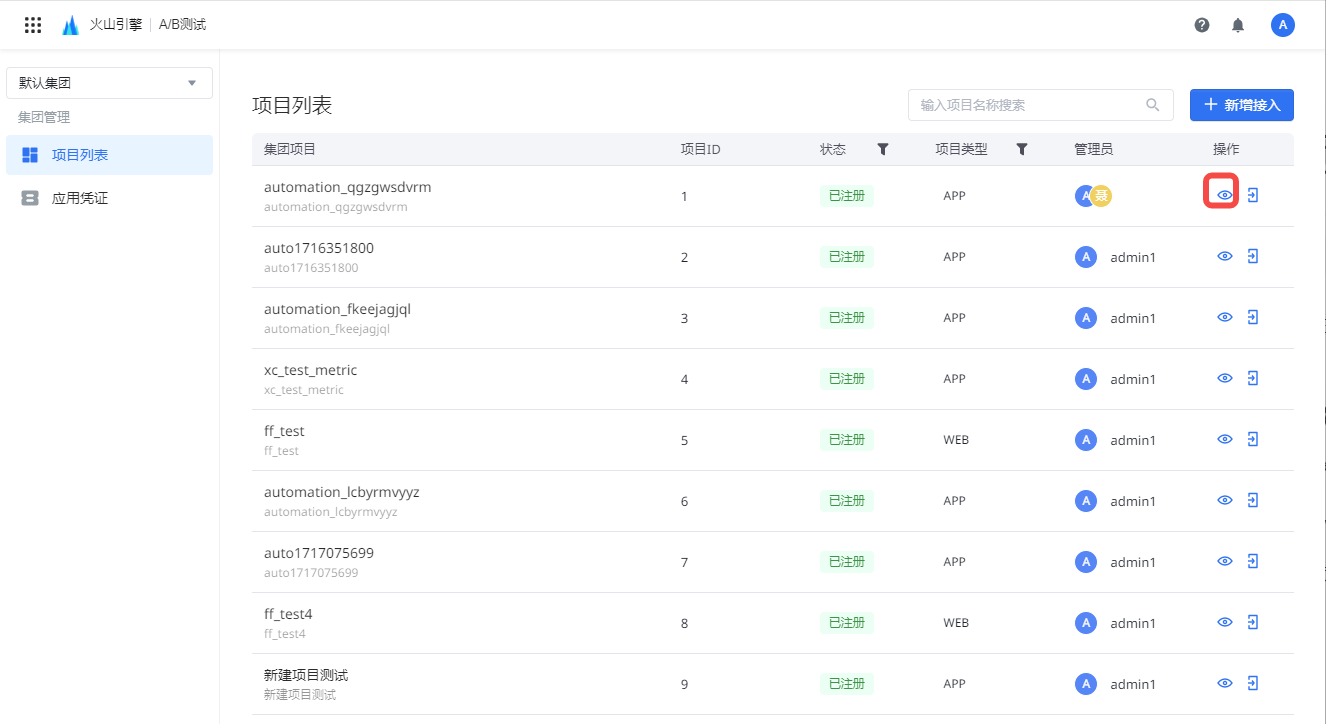Select project name 新建项目测试
Image resolution: width=1326 pixels, height=724 pixels.
pos(306,675)
